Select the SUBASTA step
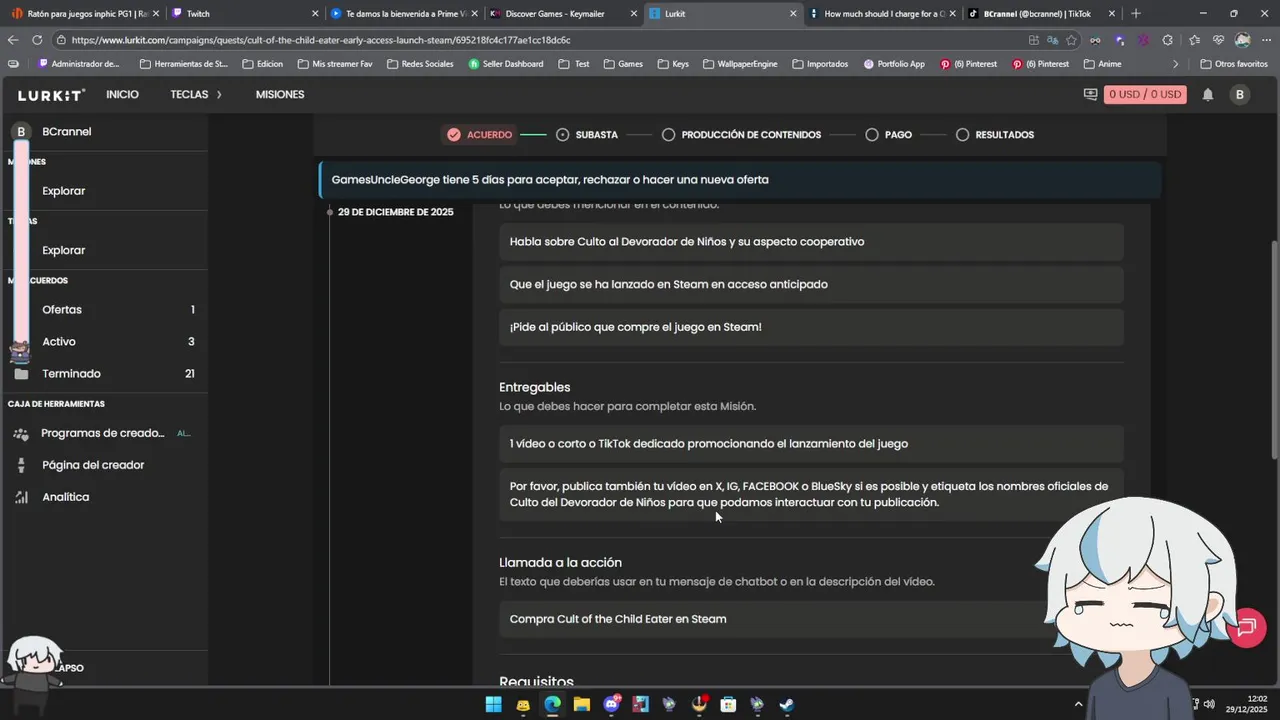 click(587, 135)
